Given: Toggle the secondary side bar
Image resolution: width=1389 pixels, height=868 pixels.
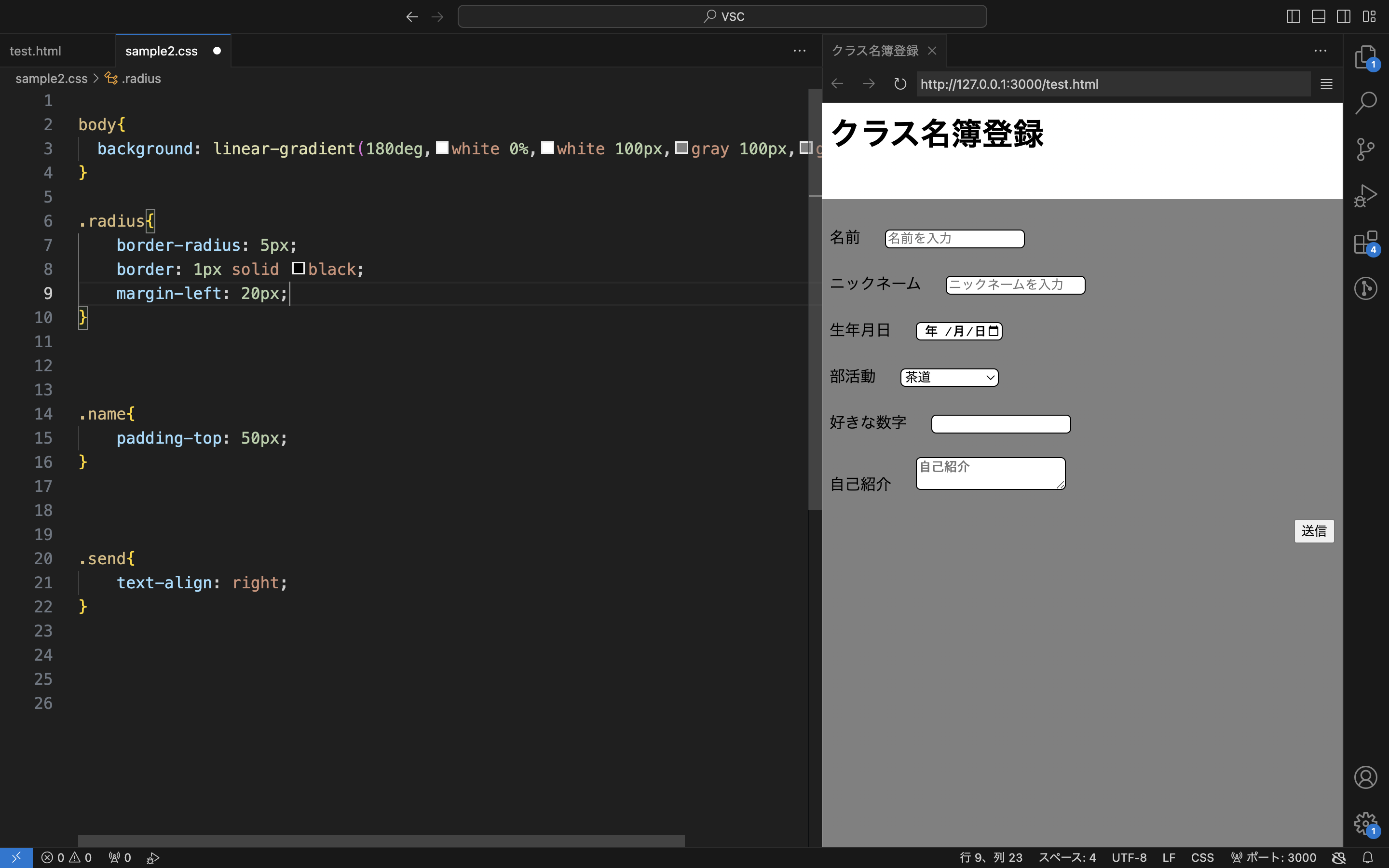Looking at the screenshot, I should pos(1343,16).
